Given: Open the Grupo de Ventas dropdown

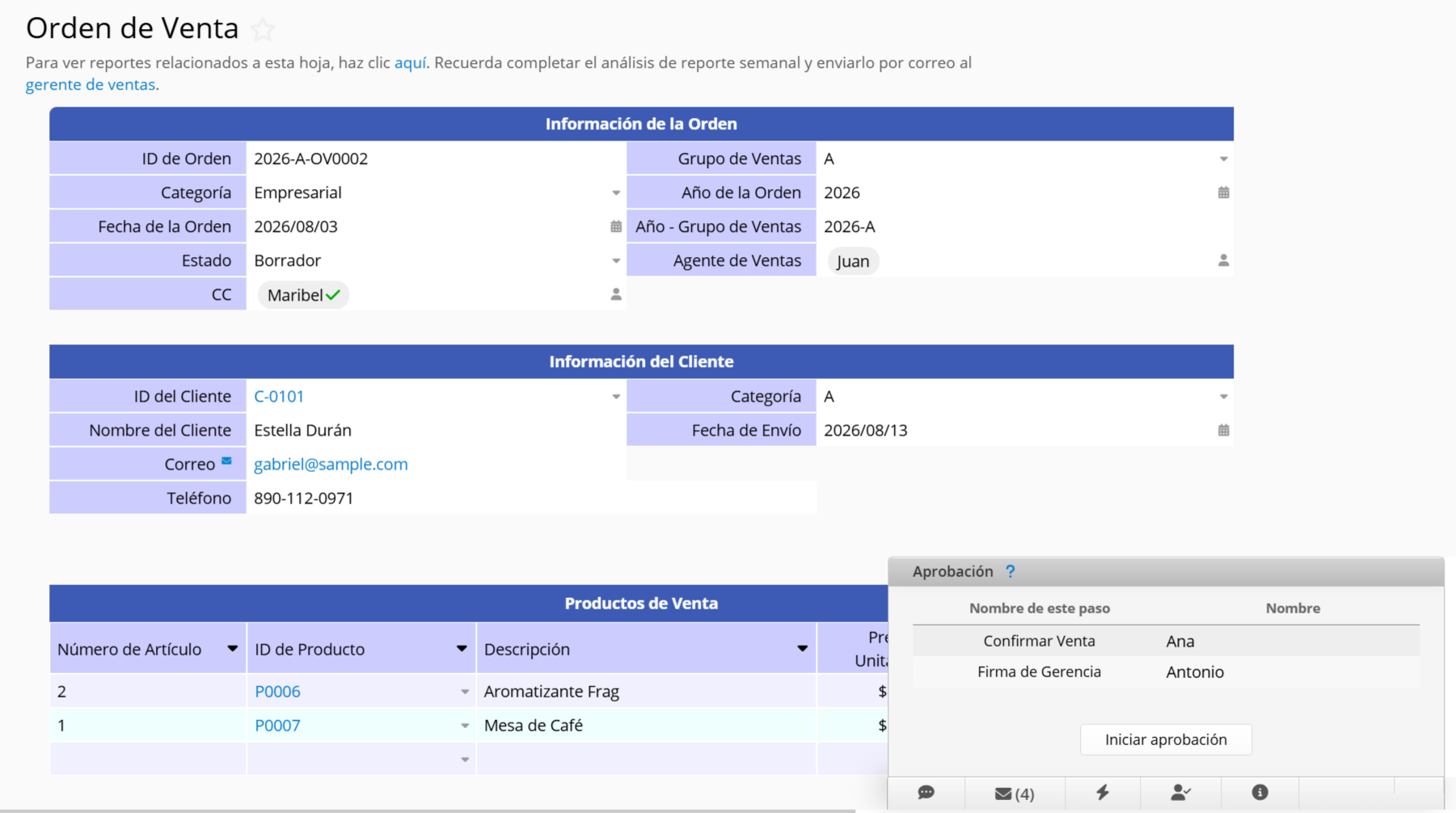Looking at the screenshot, I should [1223, 159].
